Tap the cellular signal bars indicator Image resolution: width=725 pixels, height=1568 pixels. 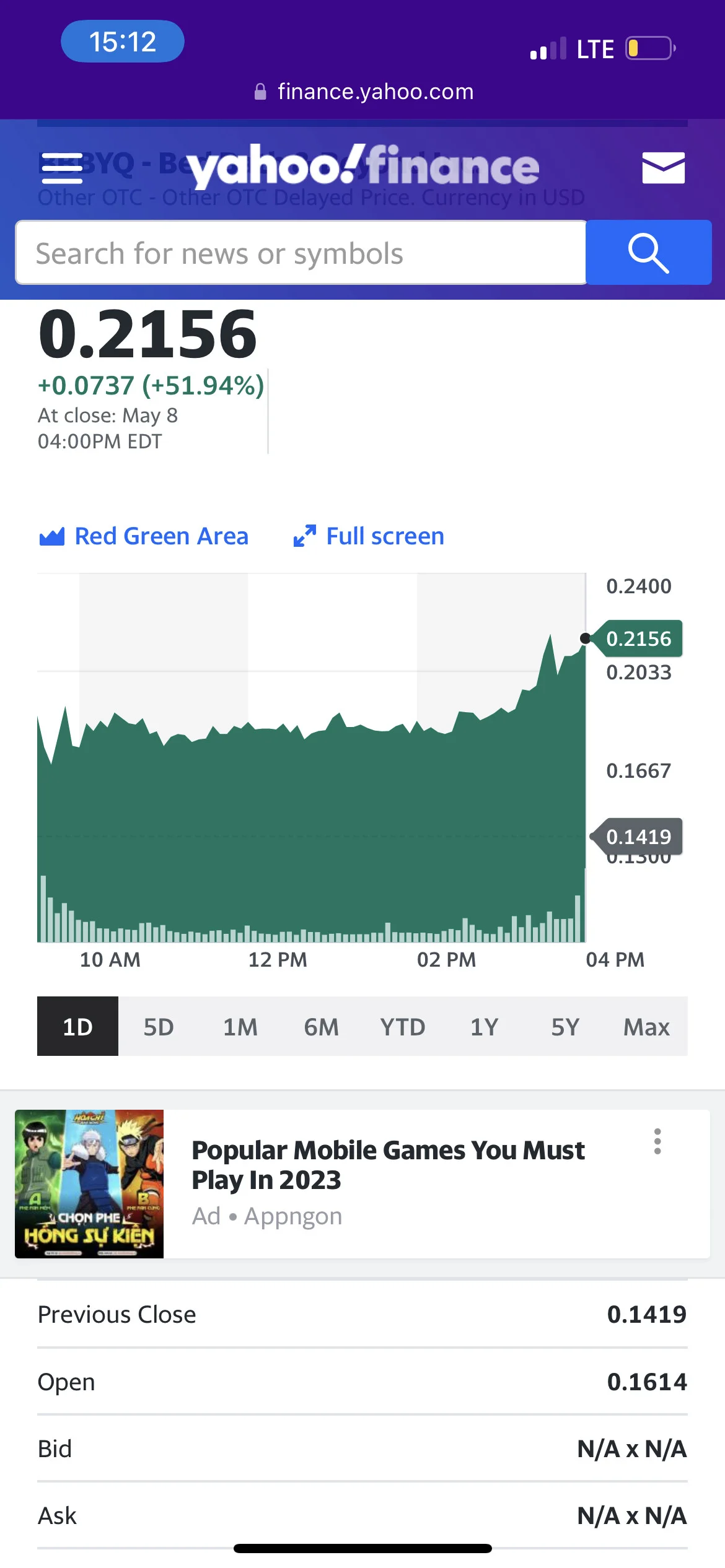click(548, 48)
